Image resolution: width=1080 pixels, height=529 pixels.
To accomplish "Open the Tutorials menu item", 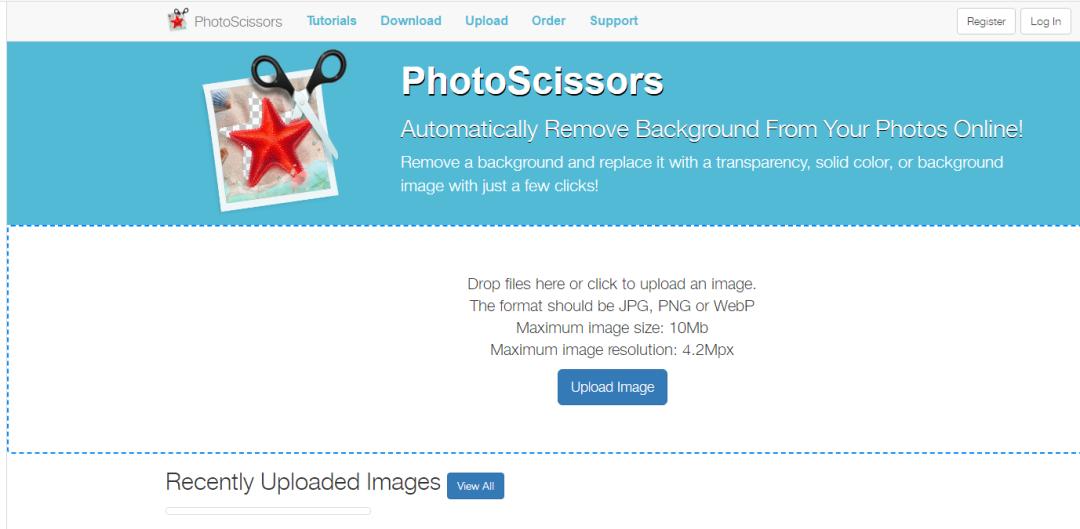I will (x=331, y=21).
